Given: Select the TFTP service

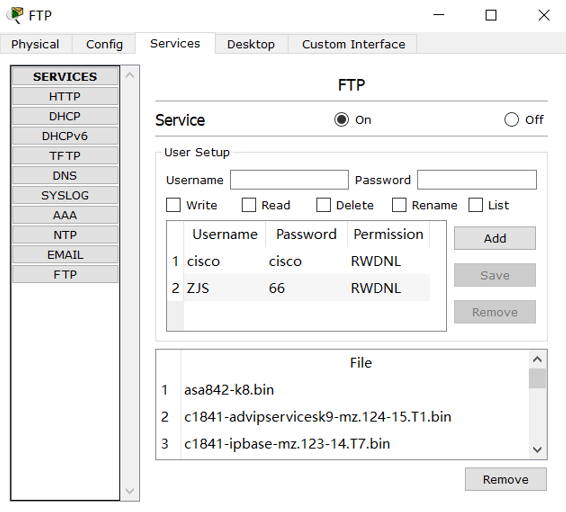Looking at the screenshot, I should tap(65, 156).
